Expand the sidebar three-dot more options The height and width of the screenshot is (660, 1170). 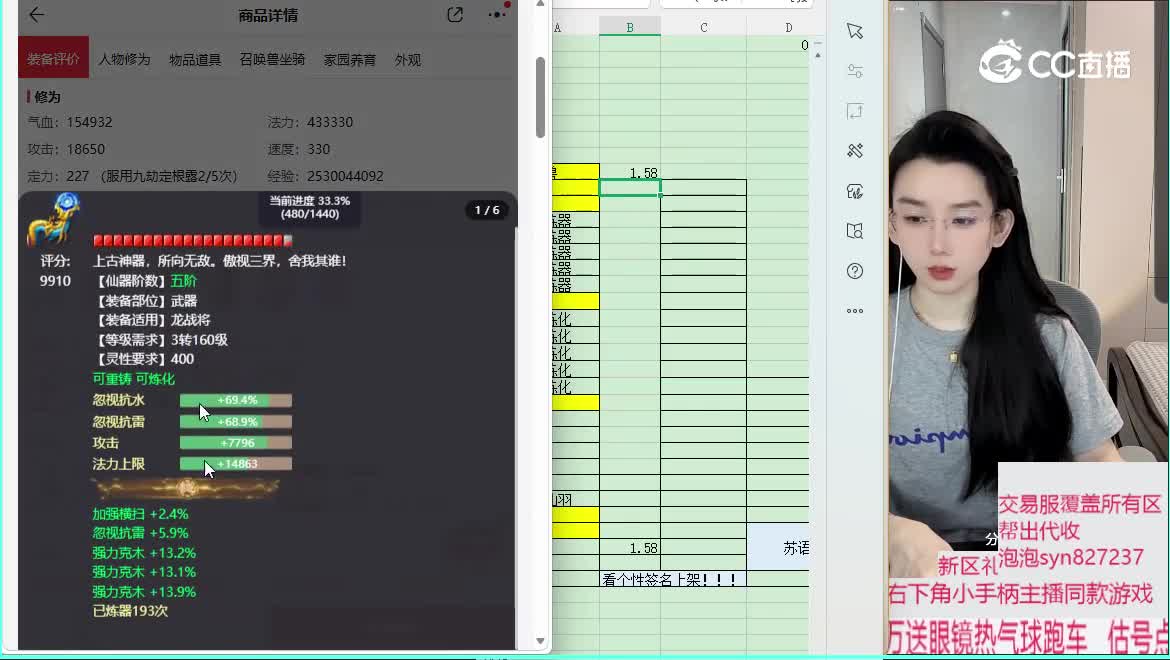click(x=854, y=311)
